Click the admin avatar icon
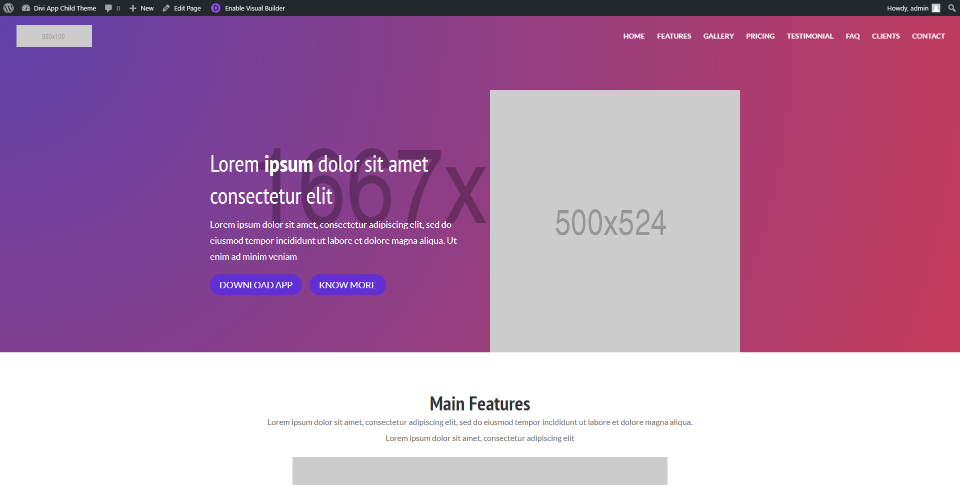Viewport: 960px width, 485px height. pos(936,8)
